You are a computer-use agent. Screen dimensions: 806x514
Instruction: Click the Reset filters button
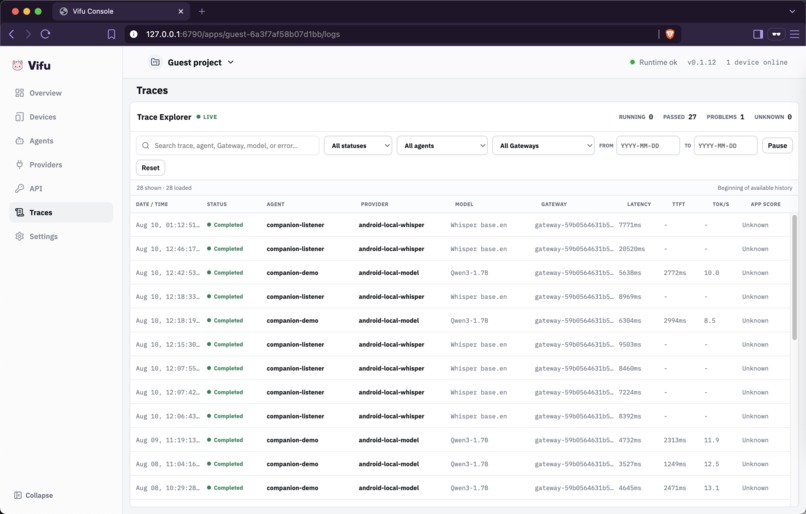point(151,168)
